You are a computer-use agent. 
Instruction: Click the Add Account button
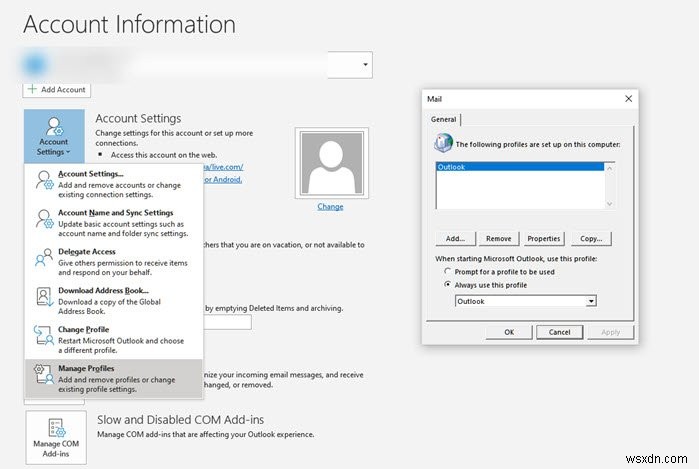point(57,90)
